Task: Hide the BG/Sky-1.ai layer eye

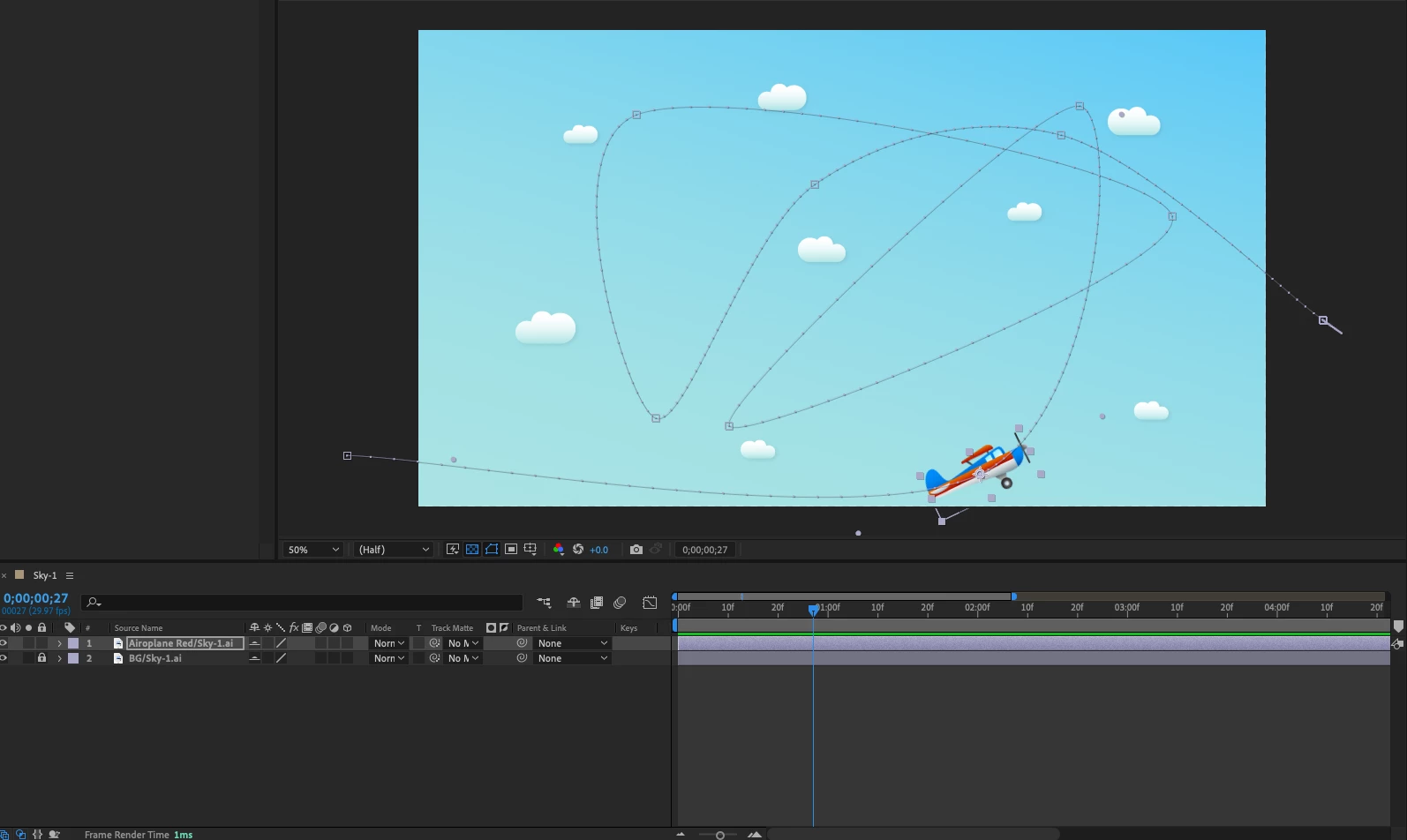Action: pos(4,658)
